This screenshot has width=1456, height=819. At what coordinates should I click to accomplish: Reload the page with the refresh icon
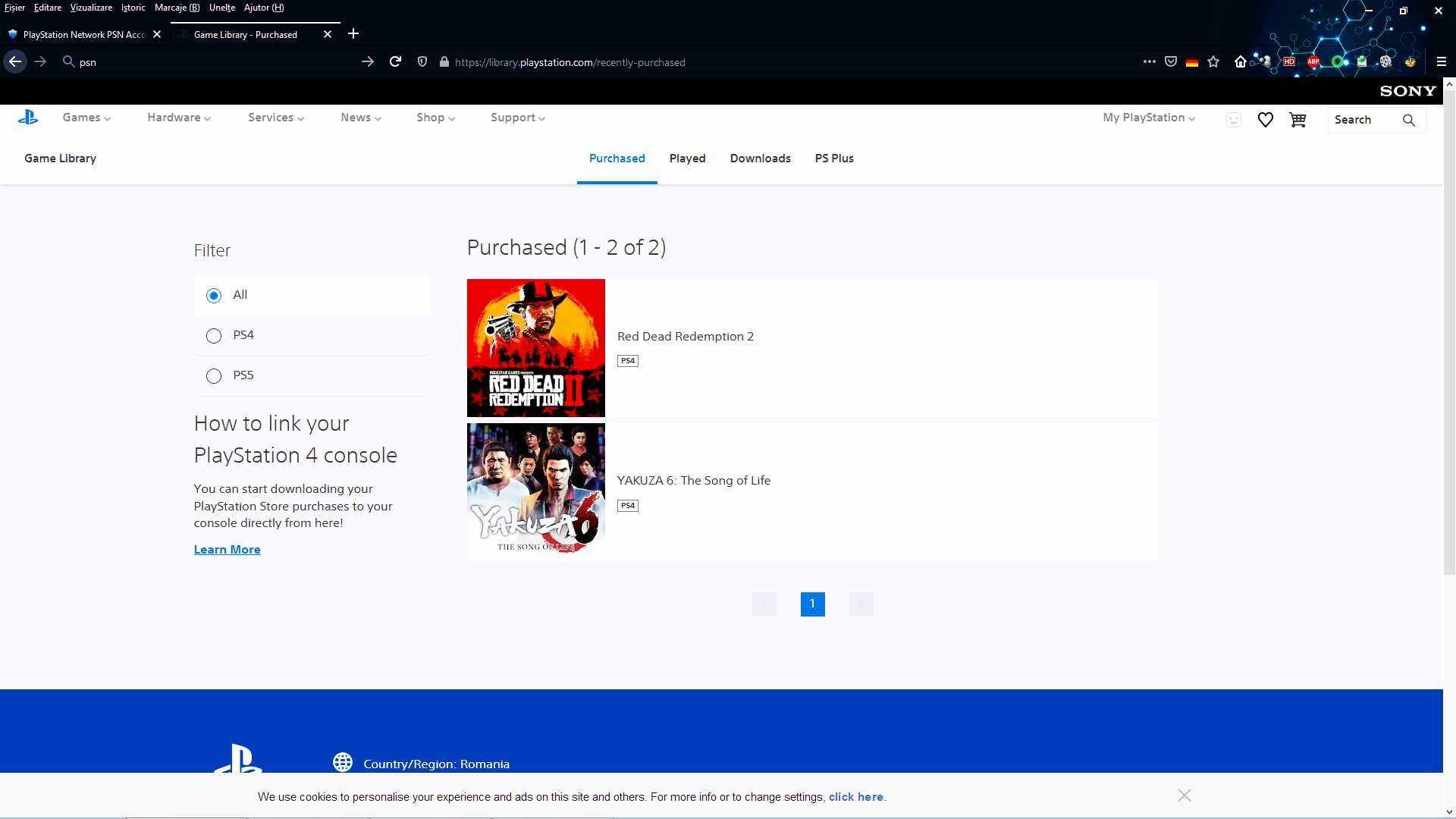(395, 62)
